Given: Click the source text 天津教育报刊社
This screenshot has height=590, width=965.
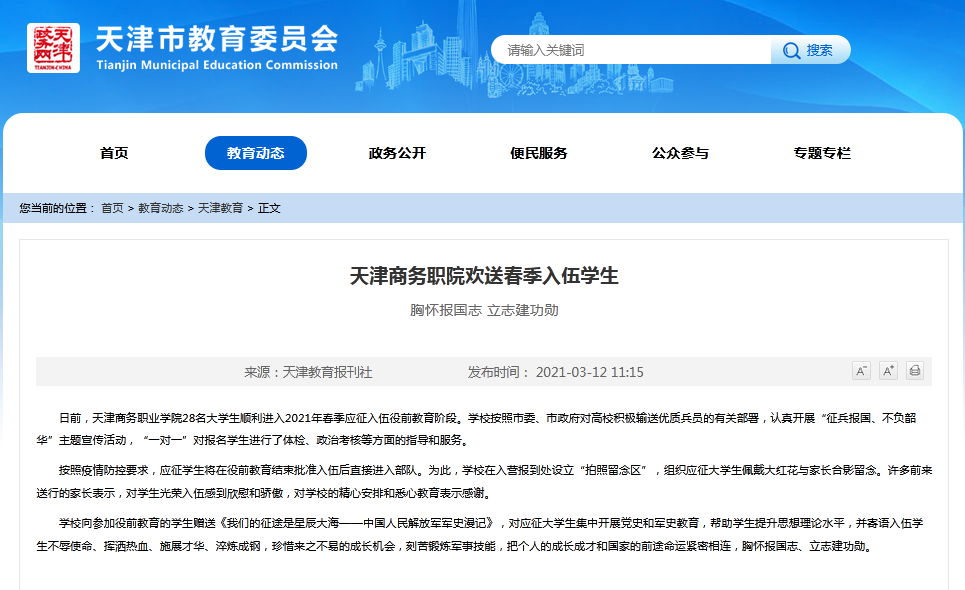Looking at the screenshot, I should [327, 372].
